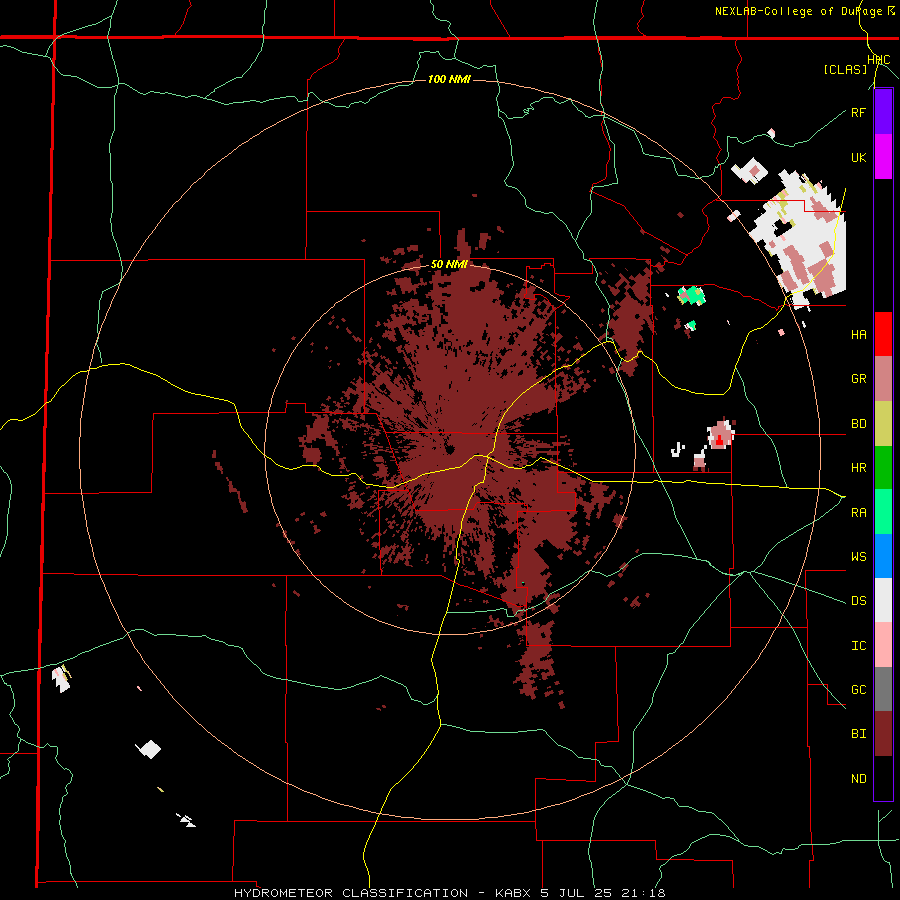
Task: Click the RA light green legend swatch
Action: (x=883, y=512)
